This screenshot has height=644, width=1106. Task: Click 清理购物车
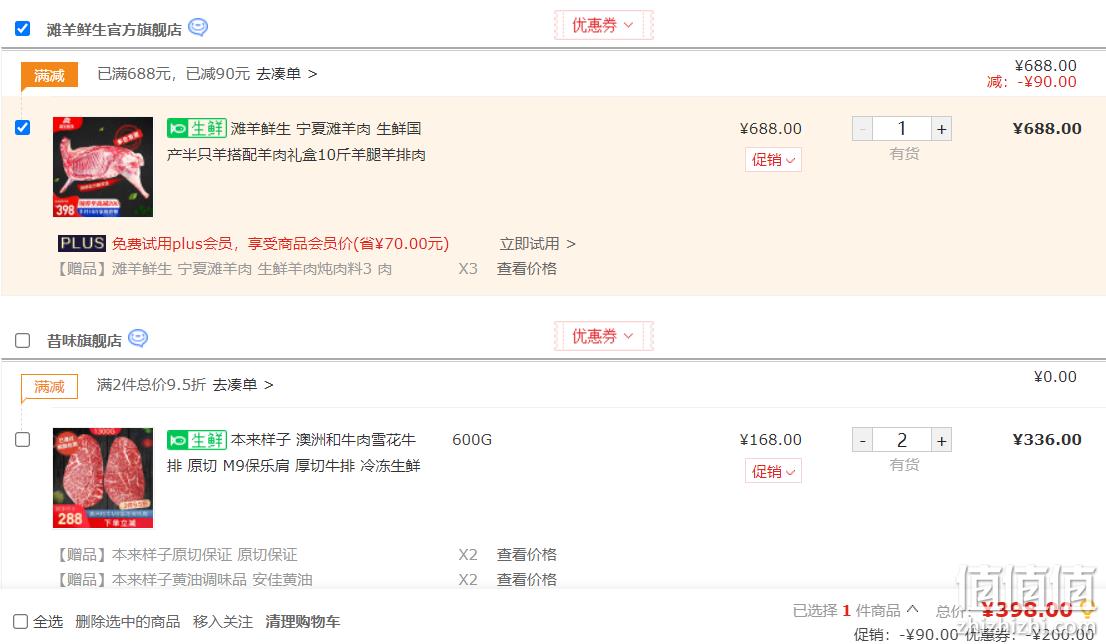303,621
